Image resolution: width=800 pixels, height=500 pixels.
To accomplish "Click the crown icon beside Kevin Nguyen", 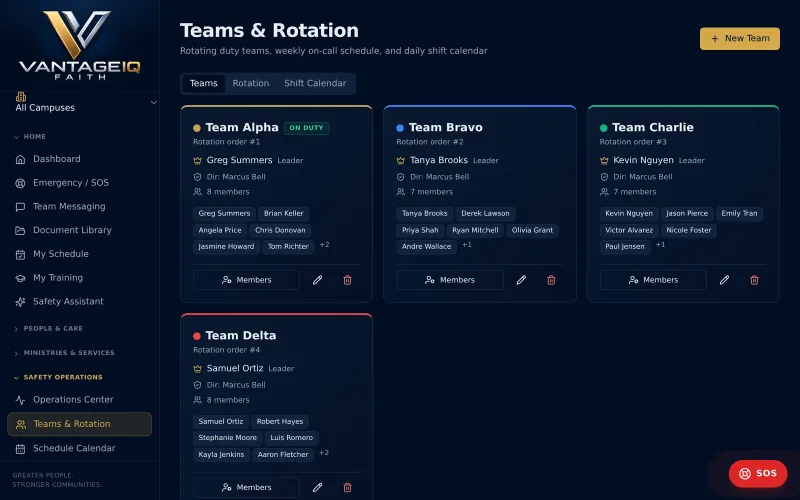I will point(604,161).
